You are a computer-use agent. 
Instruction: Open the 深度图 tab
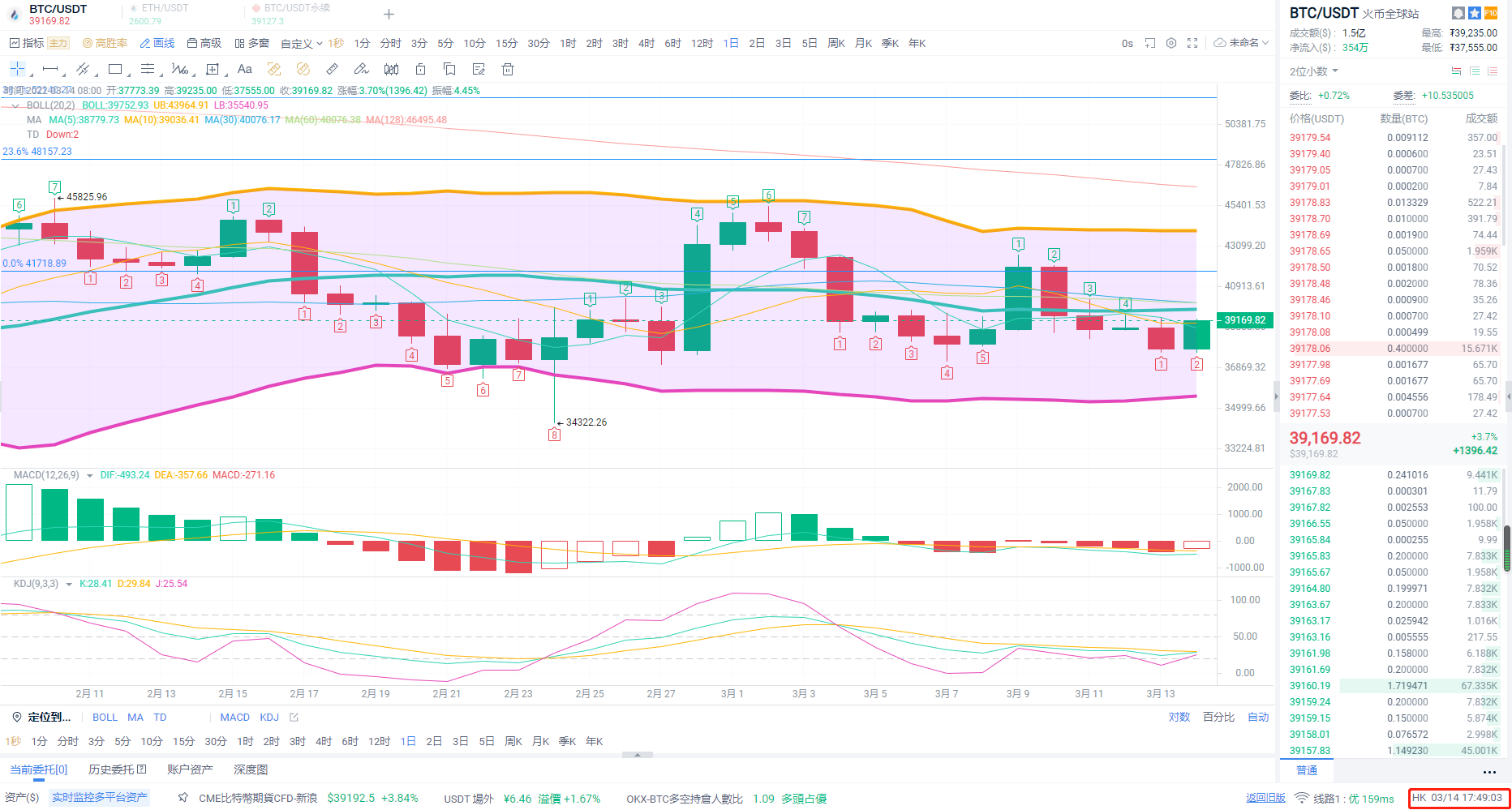click(x=251, y=769)
